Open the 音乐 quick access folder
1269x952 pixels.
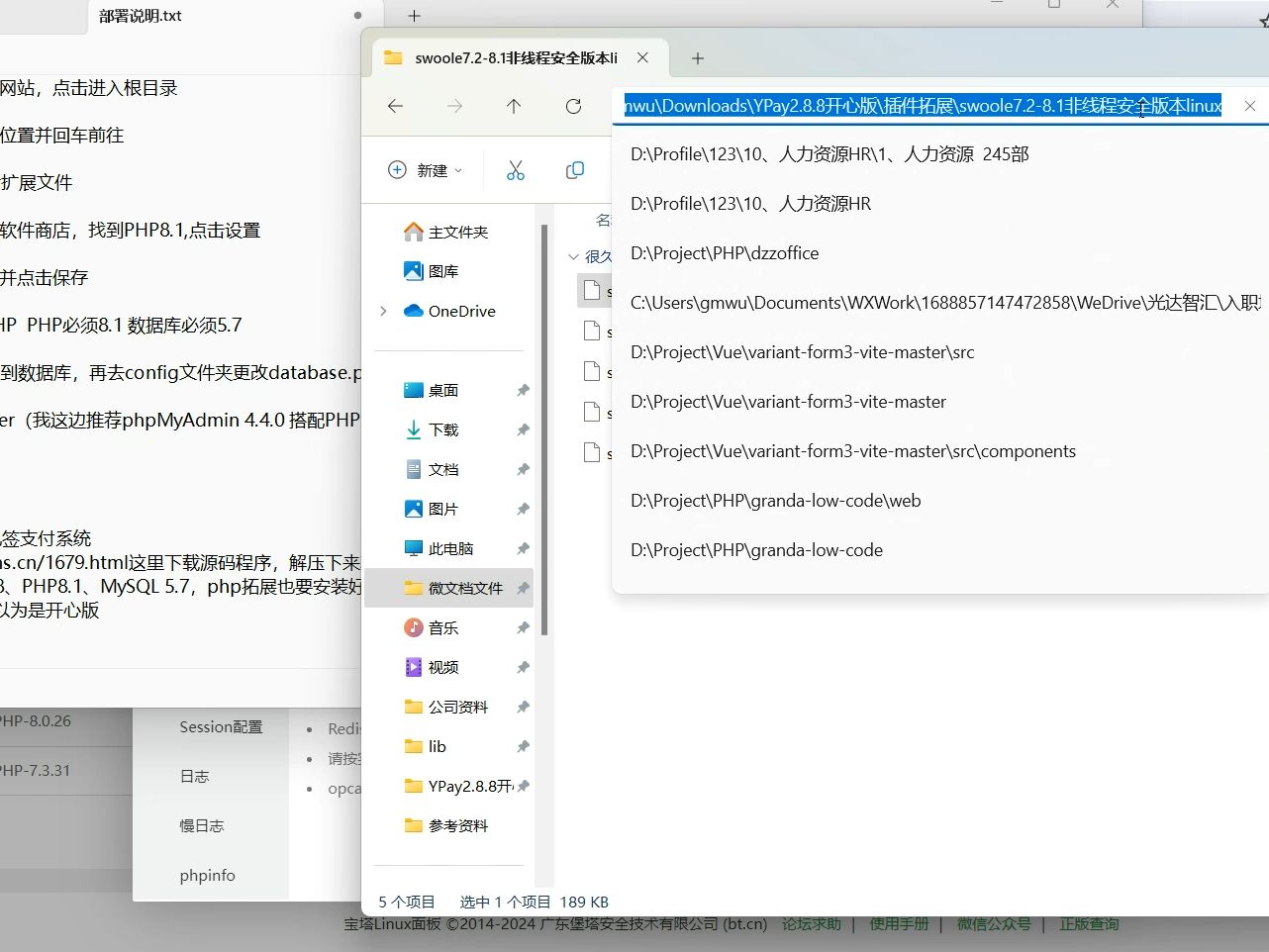point(432,627)
